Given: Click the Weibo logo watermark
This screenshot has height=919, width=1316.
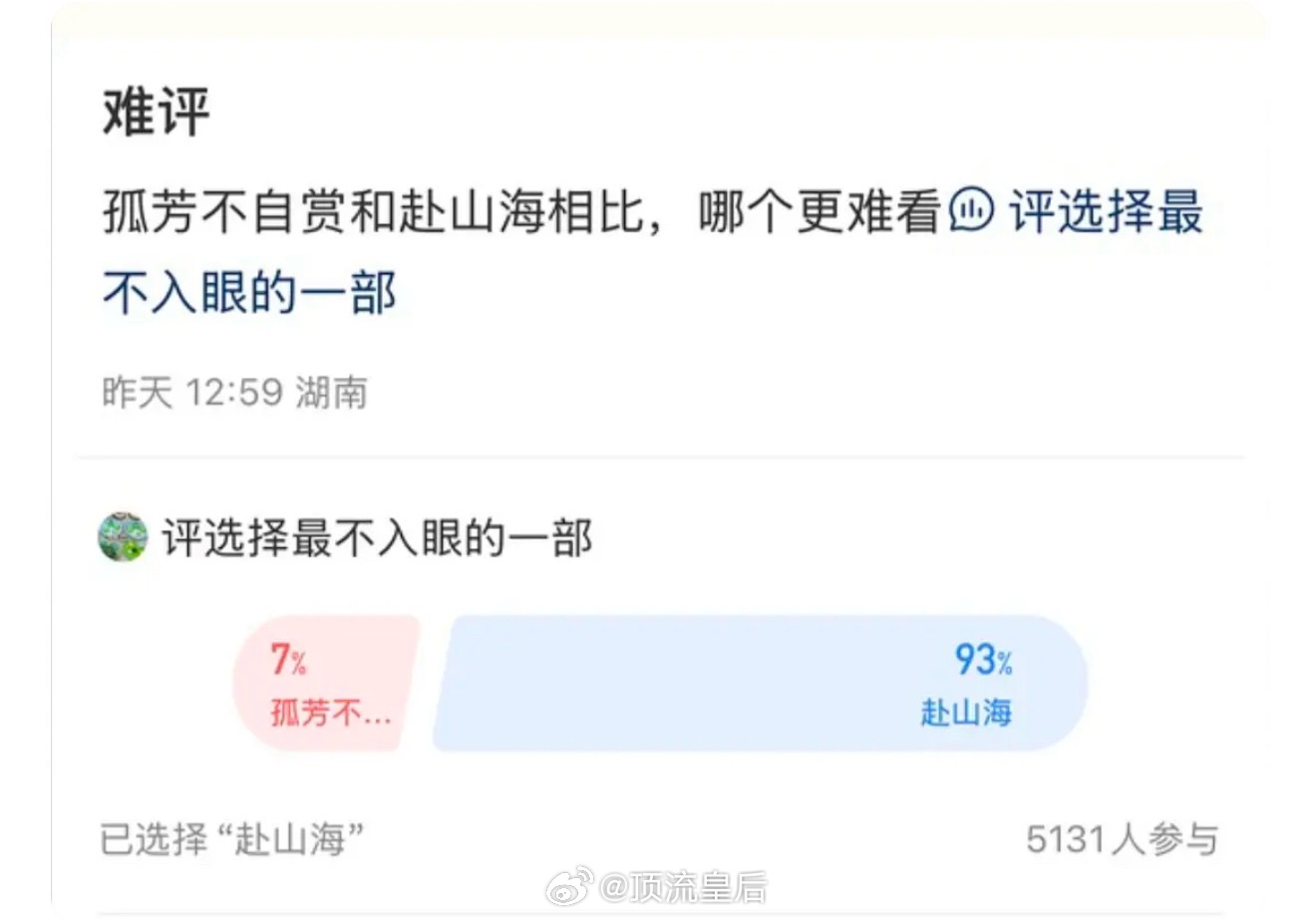Looking at the screenshot, I should (571, 885).
